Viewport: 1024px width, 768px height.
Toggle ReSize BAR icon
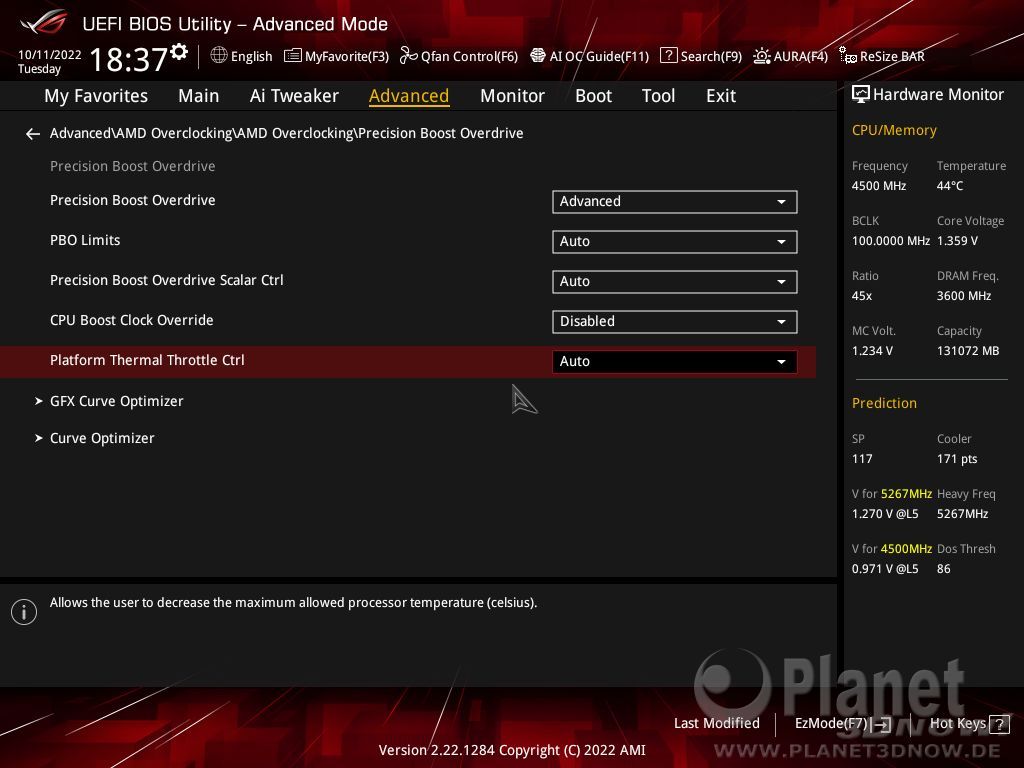pos(848,56)
